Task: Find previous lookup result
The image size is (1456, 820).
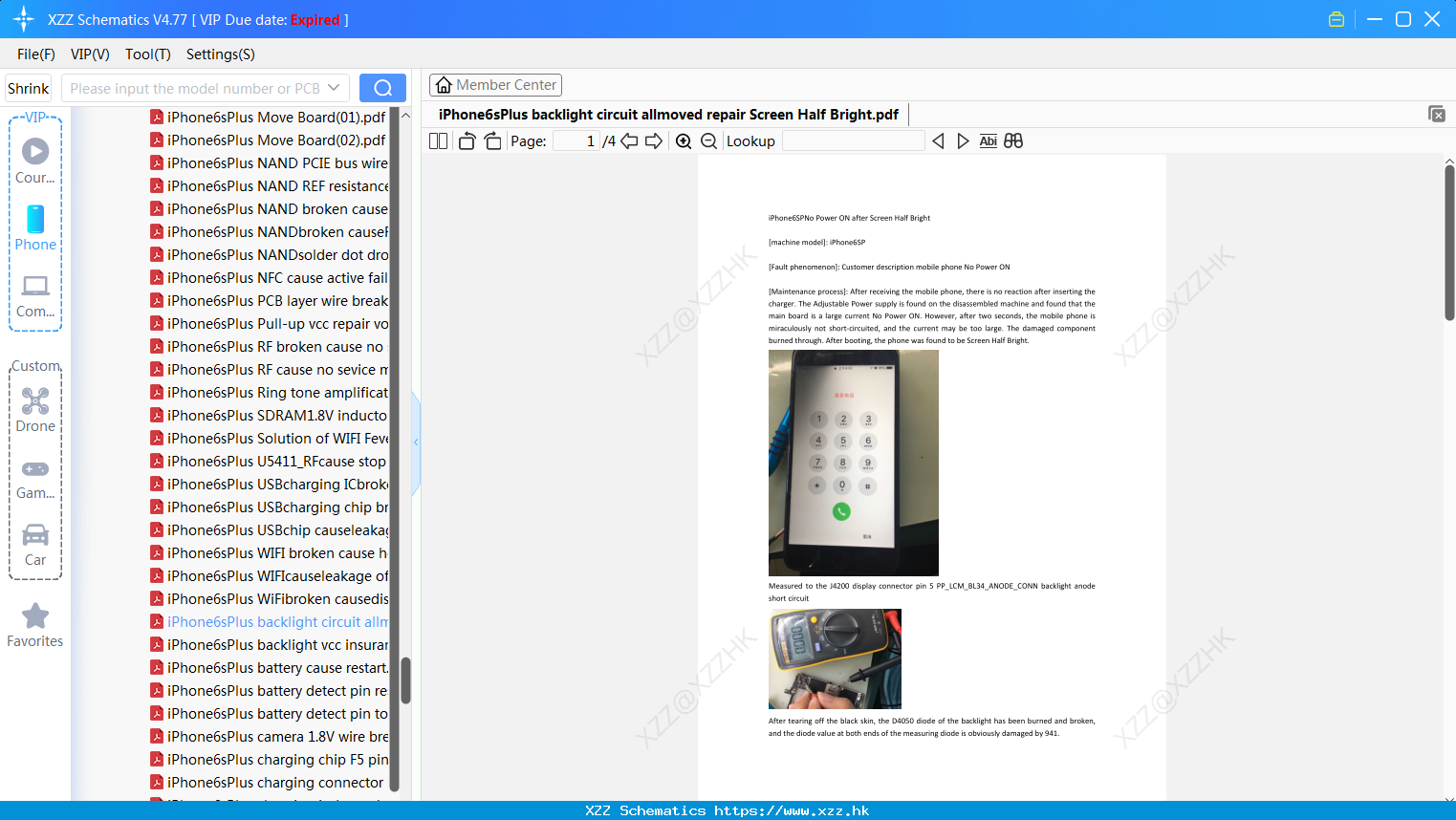Action: click(x=938, y=140)
